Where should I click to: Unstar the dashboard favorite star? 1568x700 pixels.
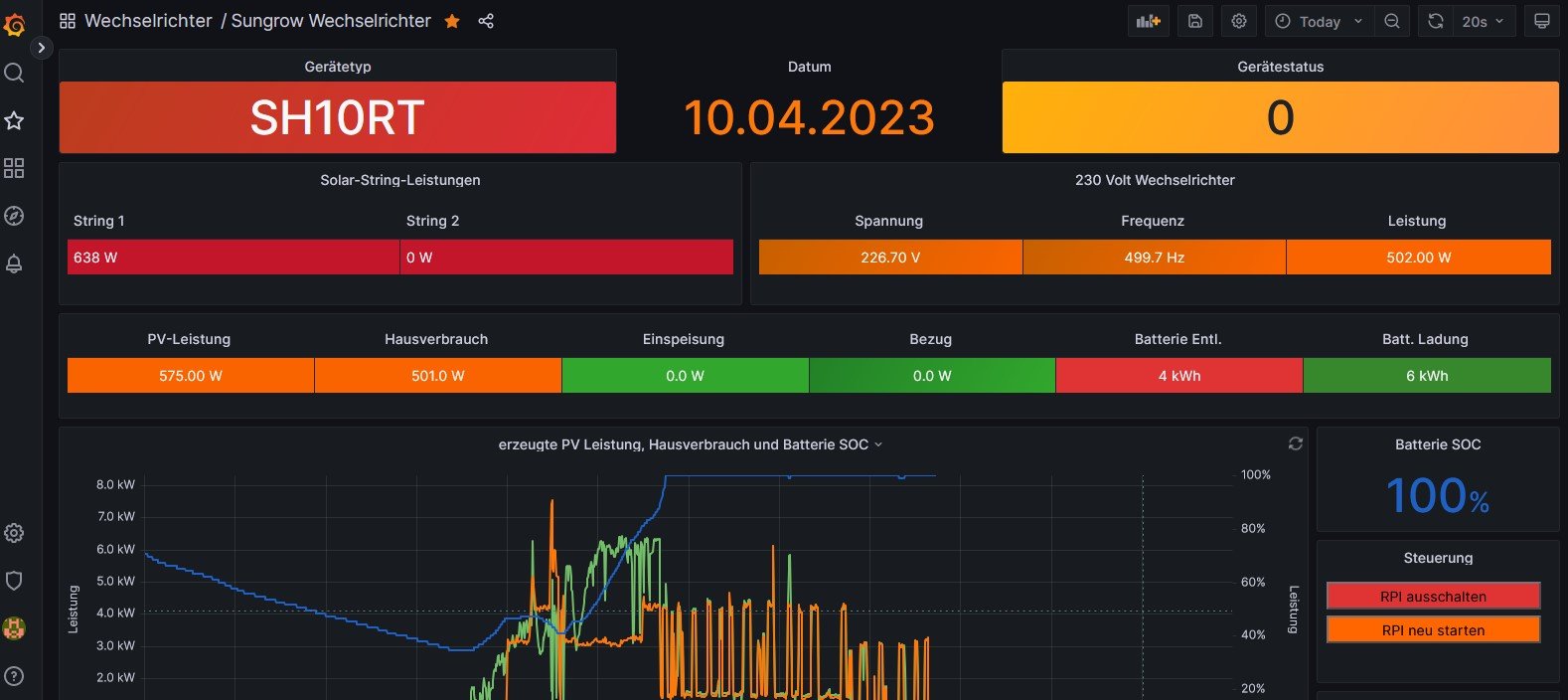pyautogui.click(x=452, y=21)
